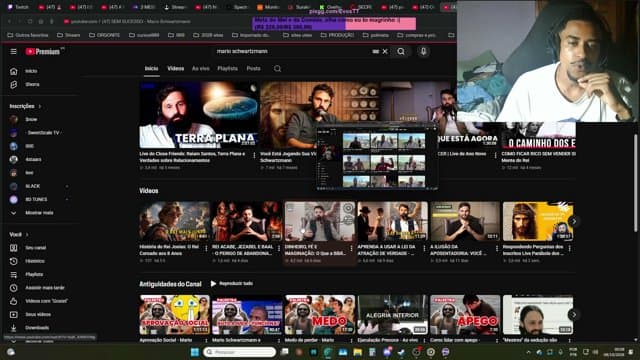The width and height of the screenshot is (640, 360).
Task: Open the YouTube hamburger guide menu
Action: pyautogui.click(x=13, y=51)
